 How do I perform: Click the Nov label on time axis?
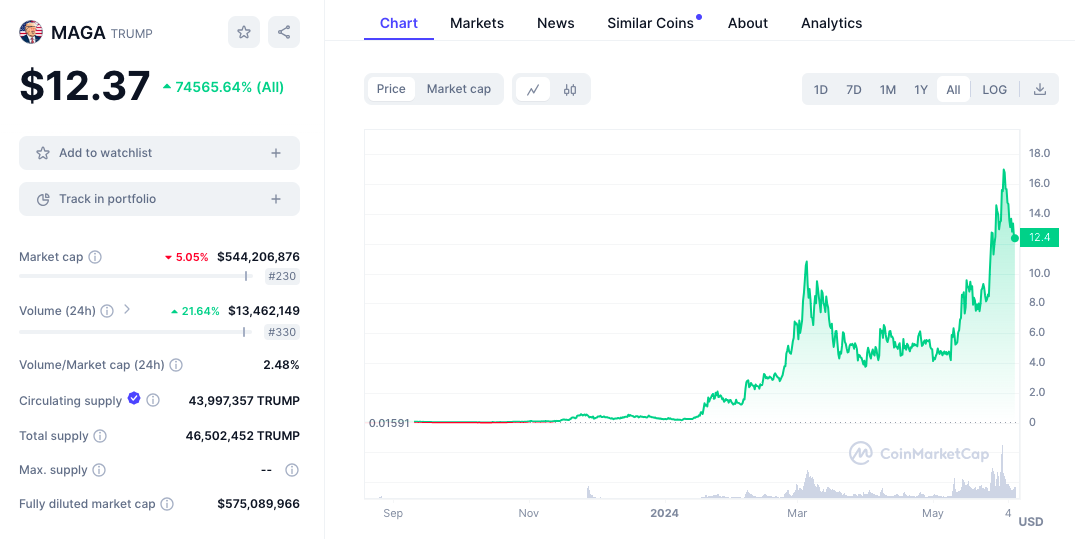coord(529,514)
